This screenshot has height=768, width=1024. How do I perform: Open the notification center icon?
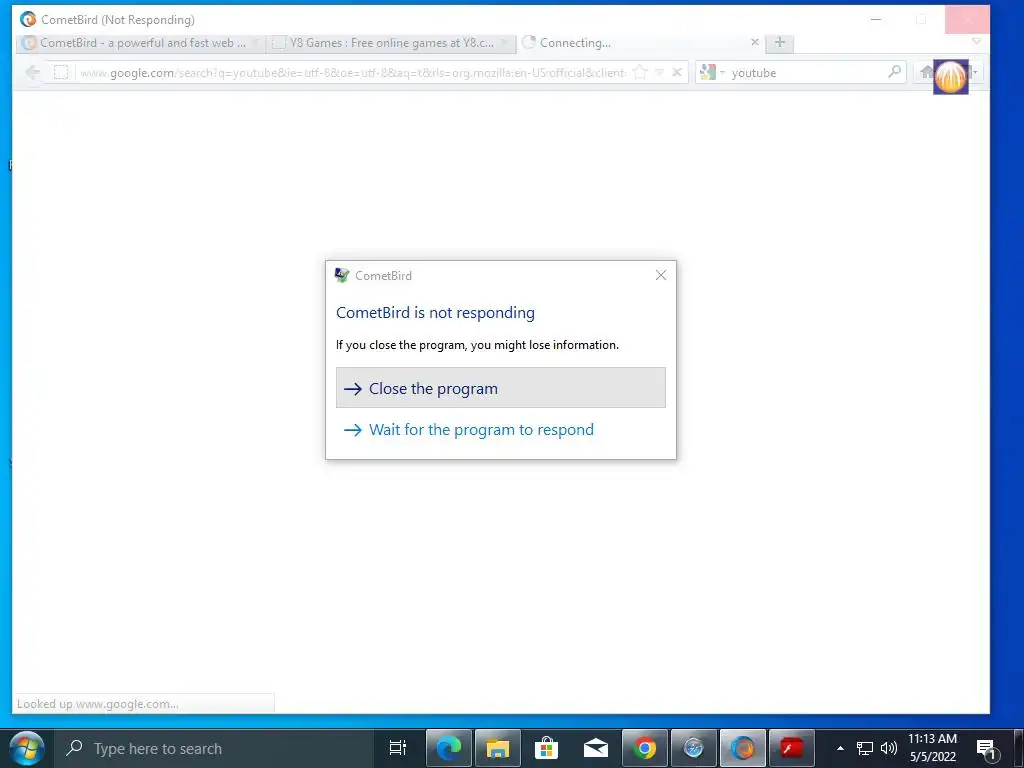(987, 749)
